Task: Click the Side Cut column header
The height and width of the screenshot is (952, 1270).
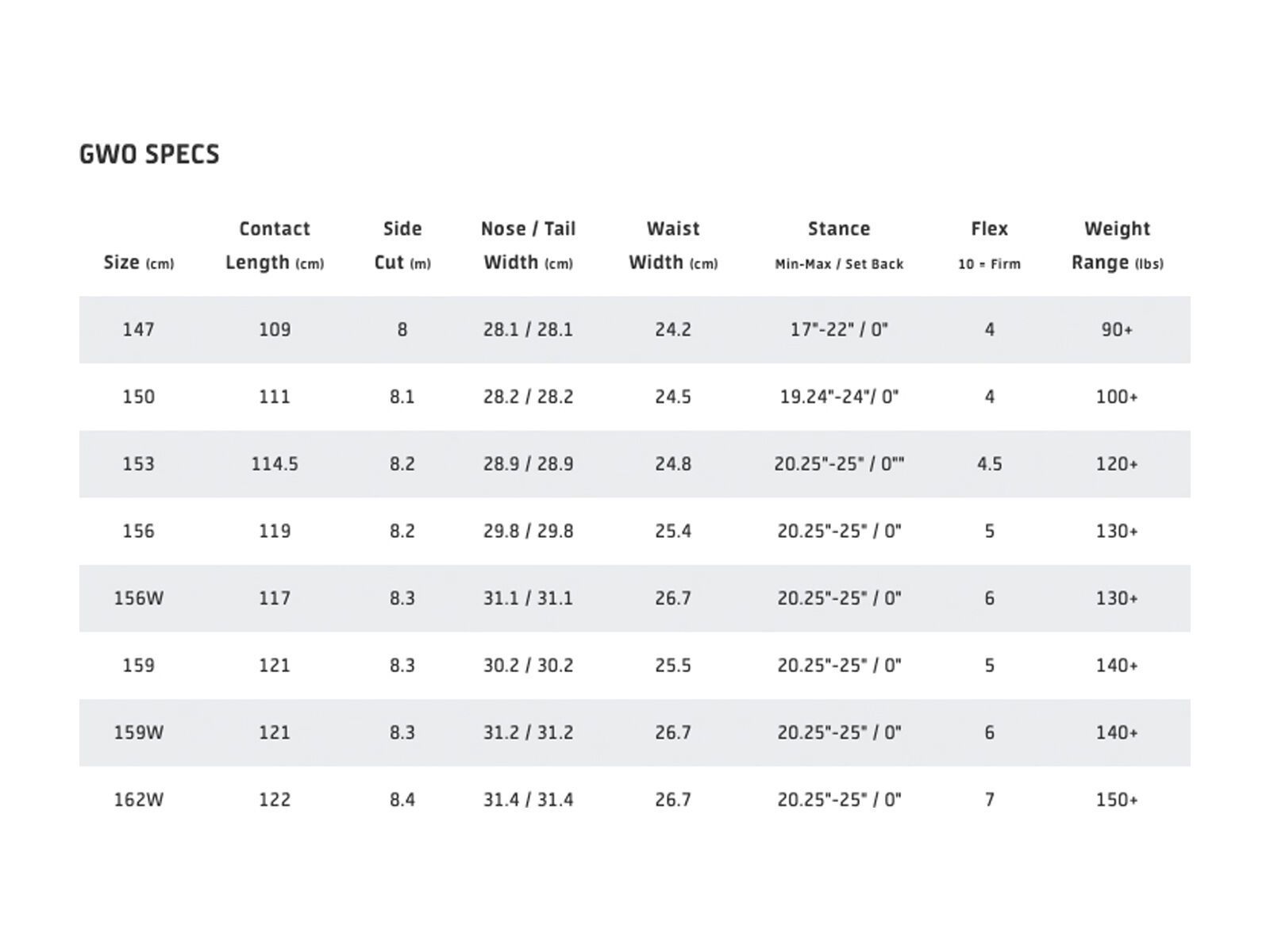Action: [x=402, y=245]
